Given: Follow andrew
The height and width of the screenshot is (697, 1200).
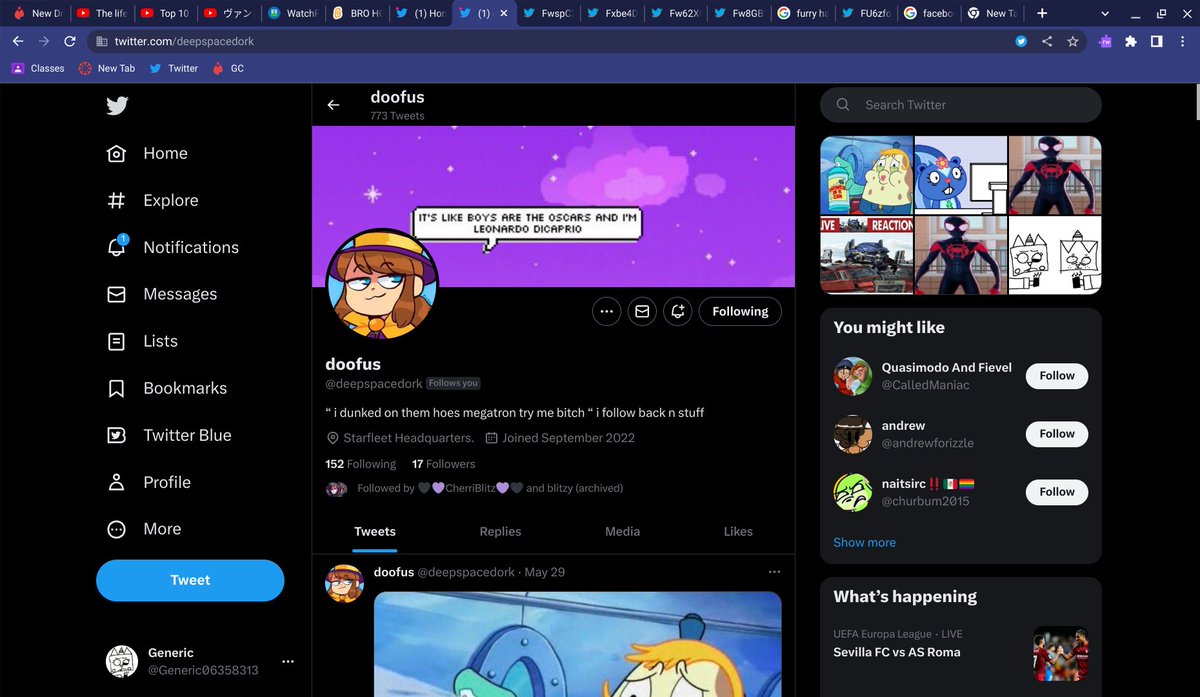Looking at the screenshot, I should pyautogui.click(x=1057, y=434).
